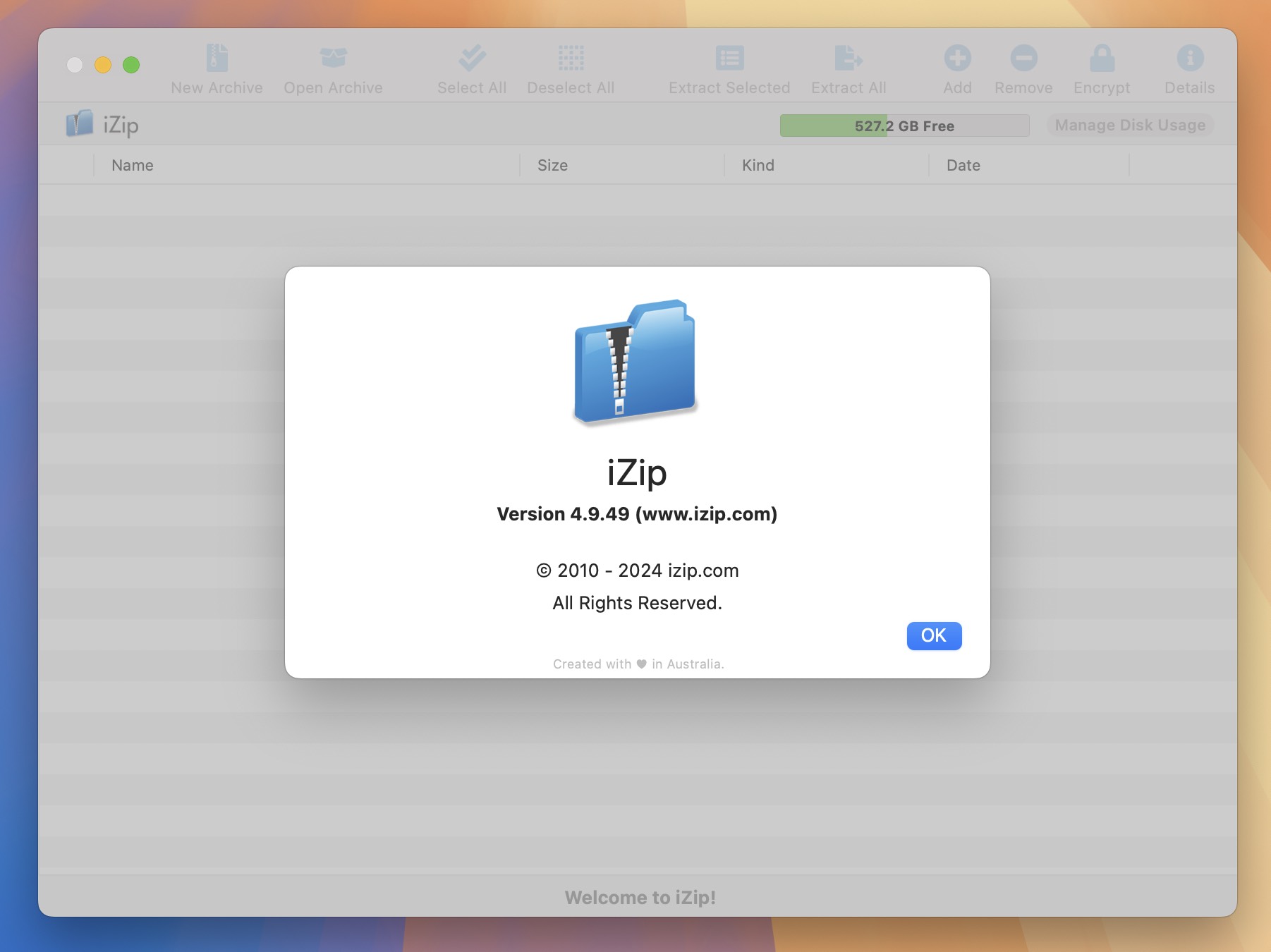
Task: Click the iZip title in the dialog
Action: click(637, 472)
